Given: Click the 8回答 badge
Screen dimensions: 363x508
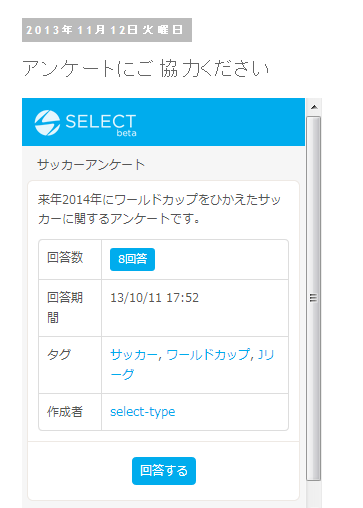Looking at the screenshot, I should pos(132,259).
